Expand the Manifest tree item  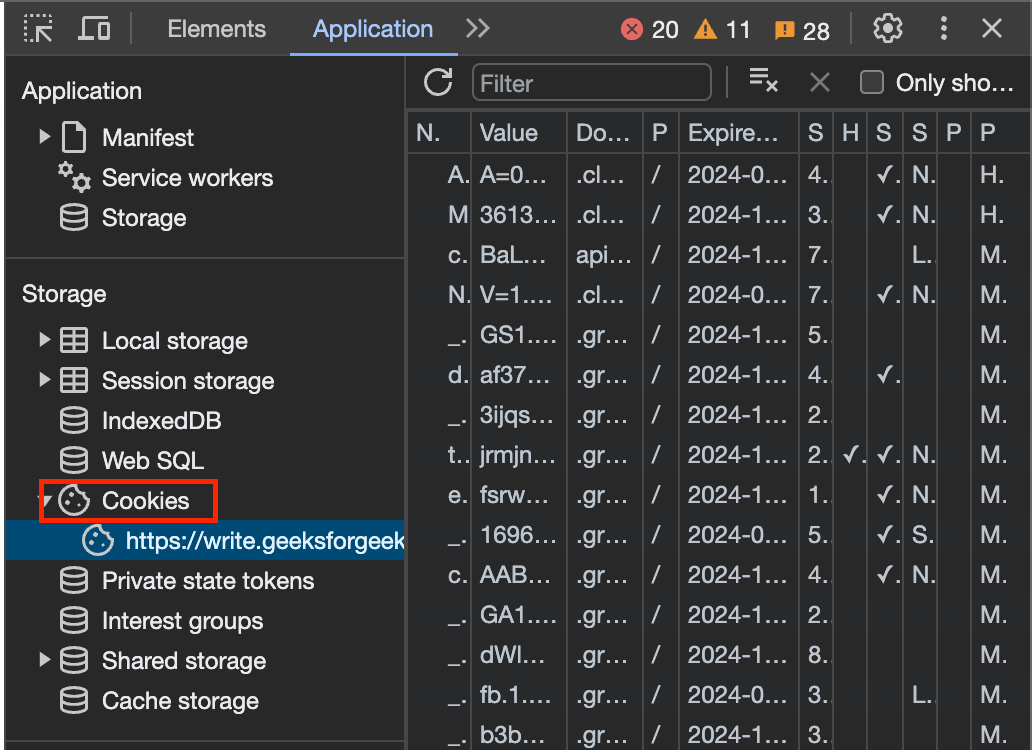pos(45,137)
